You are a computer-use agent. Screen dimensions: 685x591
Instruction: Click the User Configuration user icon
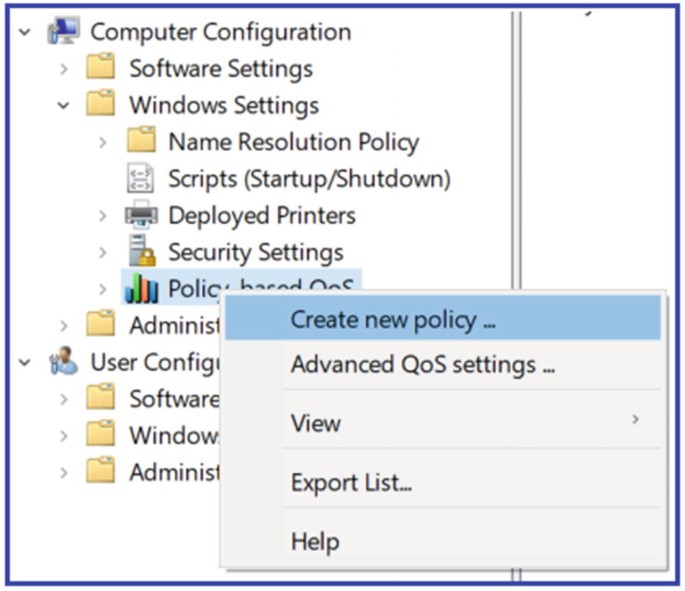[63, 361]
